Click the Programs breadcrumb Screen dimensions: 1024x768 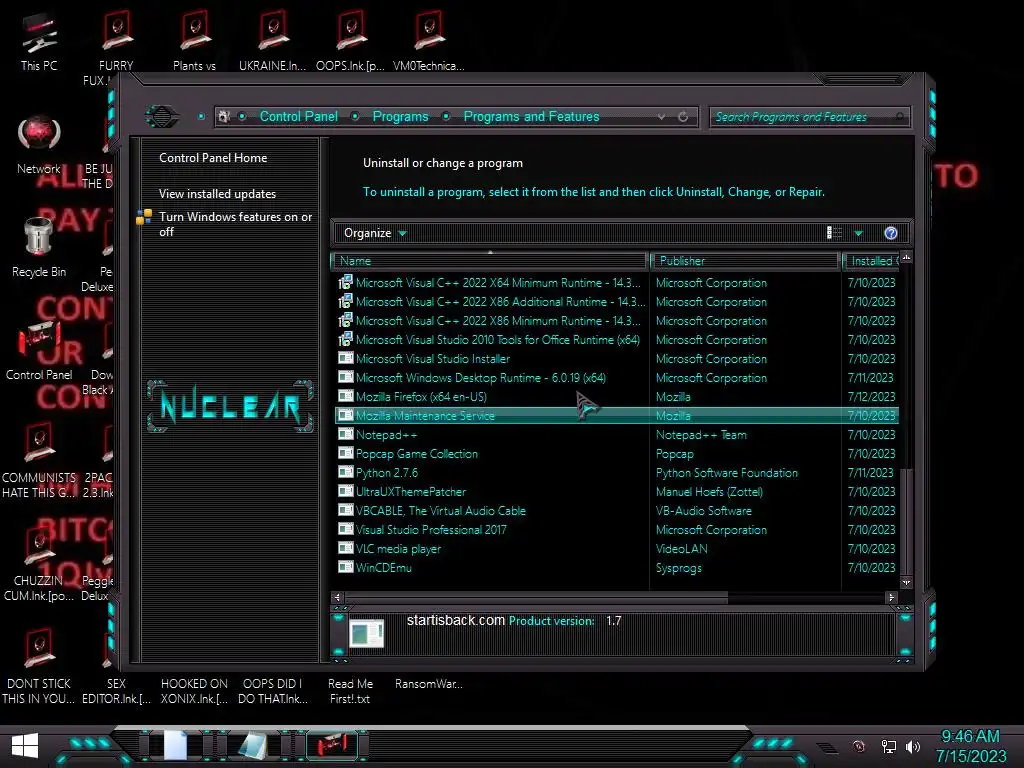coord(400,116)
